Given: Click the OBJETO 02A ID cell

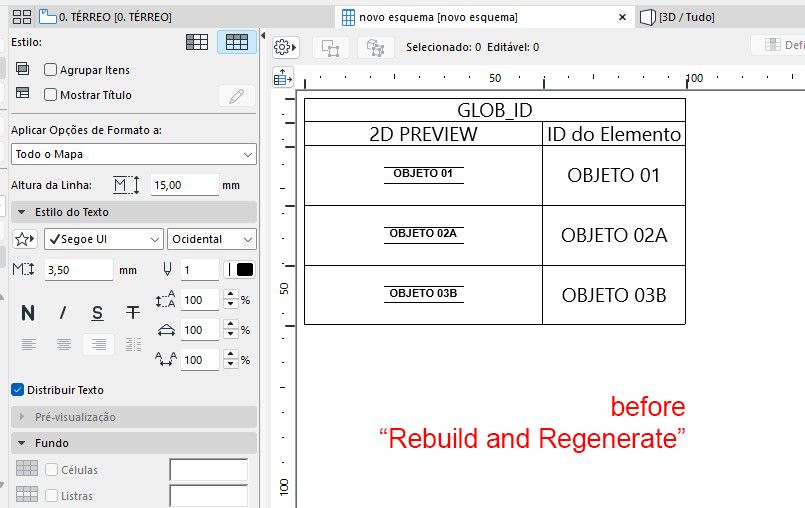Looking at the screenshot, I should [614, 235].
